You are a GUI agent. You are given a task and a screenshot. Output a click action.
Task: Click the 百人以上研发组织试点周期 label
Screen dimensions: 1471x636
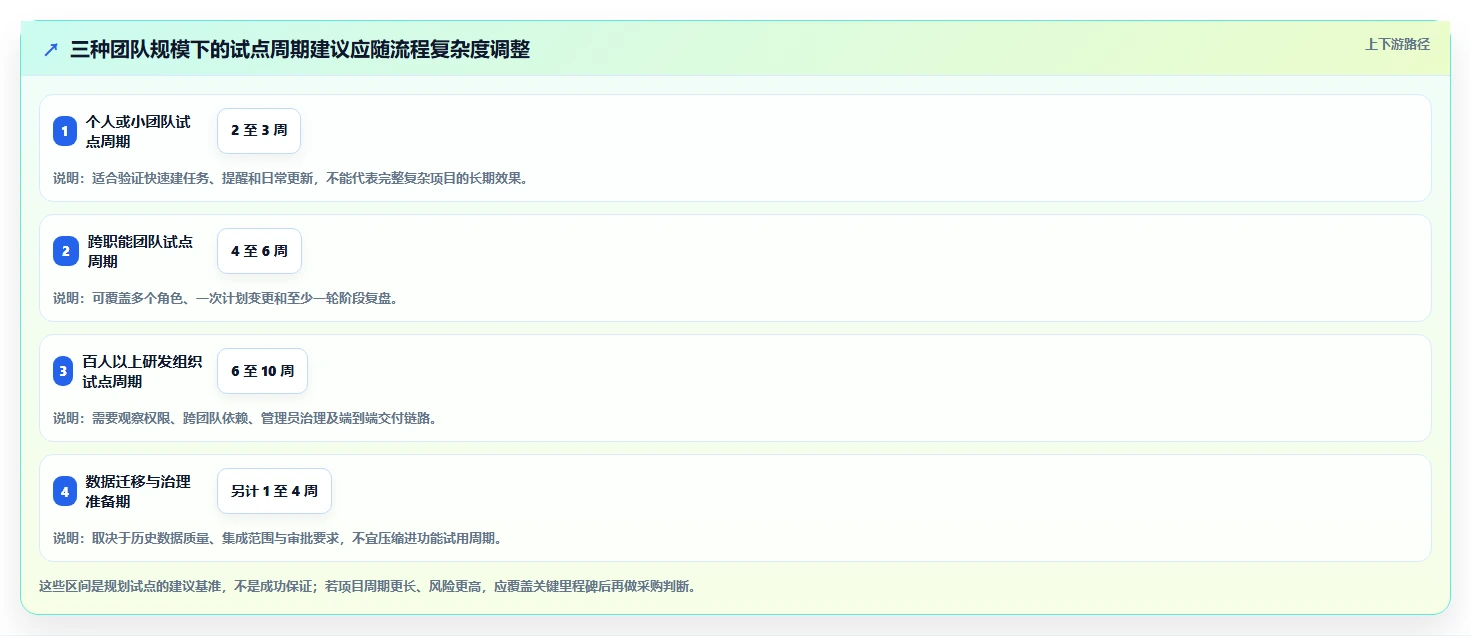pyautogui.click(x=143, y=371)
